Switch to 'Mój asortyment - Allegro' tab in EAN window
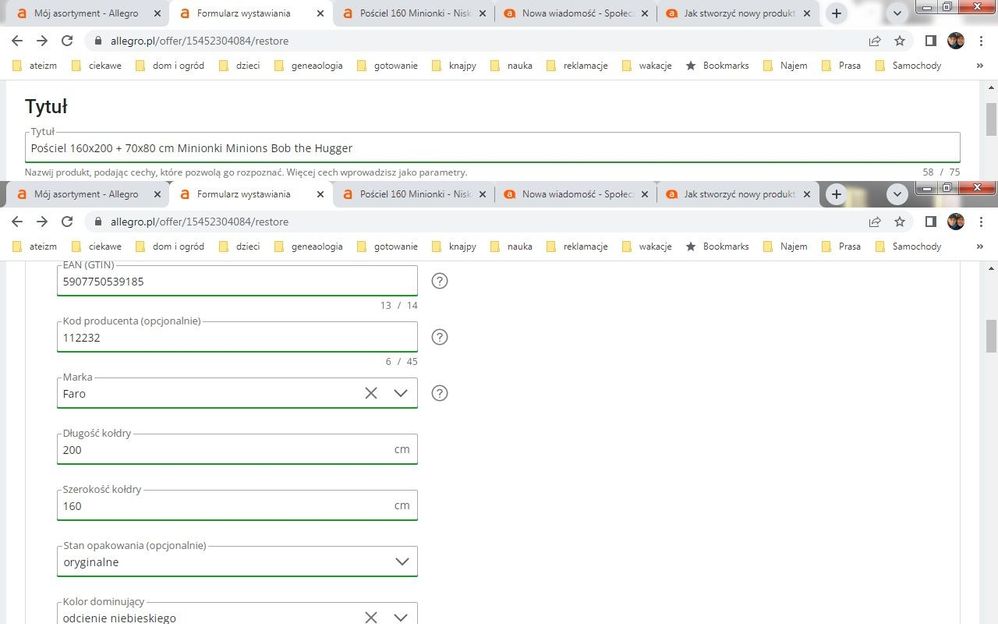This screenshot has width=998, height=624. tap(86, 194)
